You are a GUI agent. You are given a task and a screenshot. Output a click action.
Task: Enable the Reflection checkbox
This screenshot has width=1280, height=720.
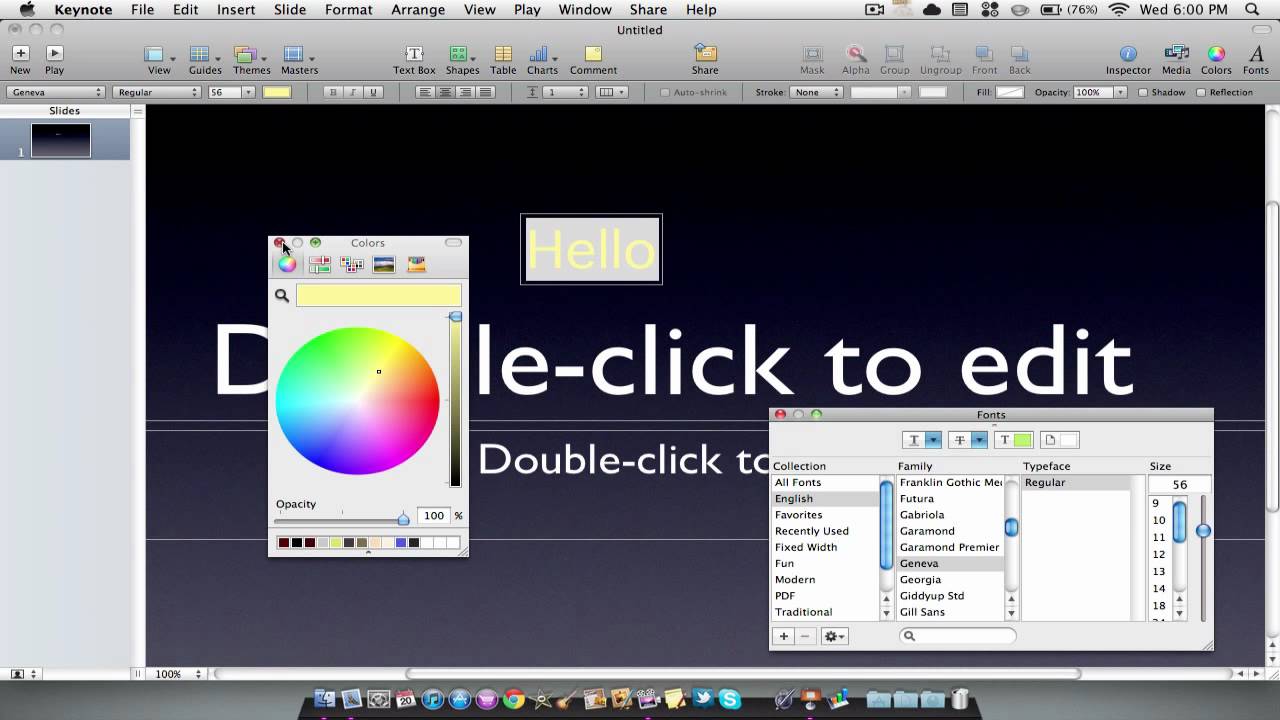coord(1201,92)
